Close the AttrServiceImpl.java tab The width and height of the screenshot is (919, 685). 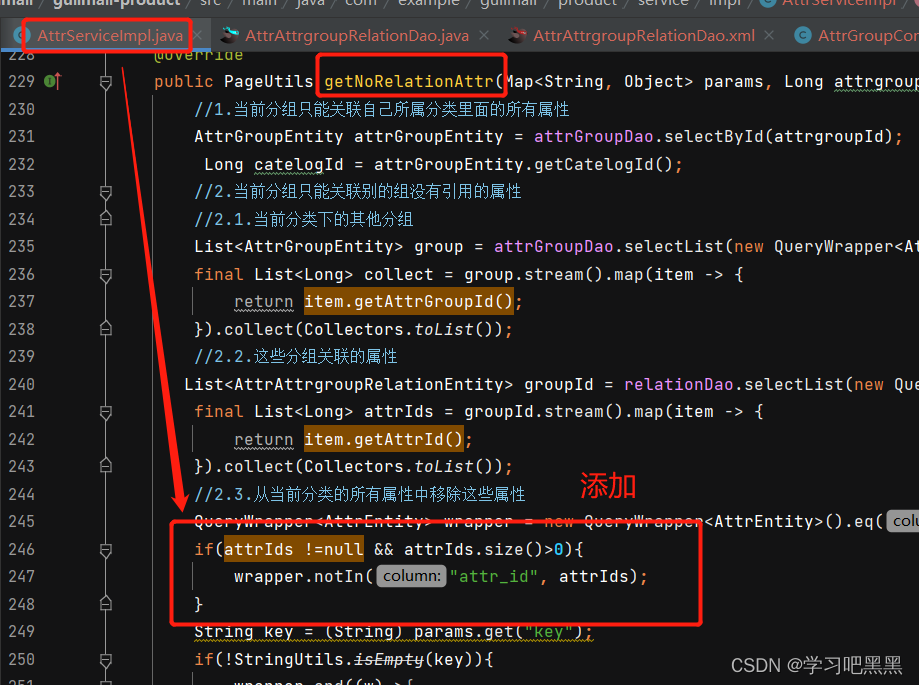pos(198,36)
